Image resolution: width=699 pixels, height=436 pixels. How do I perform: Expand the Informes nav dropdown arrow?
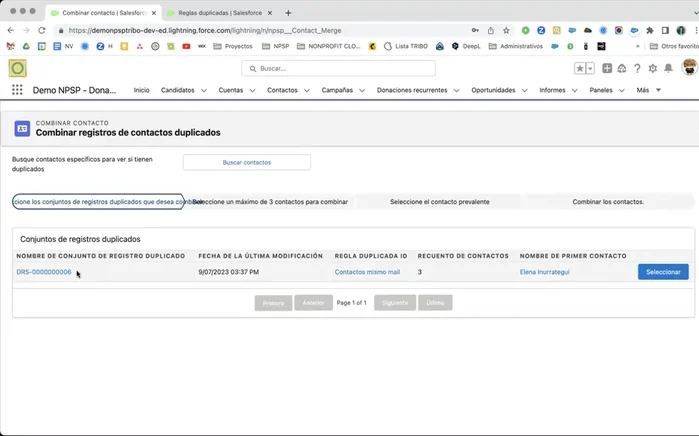[575, 90]
